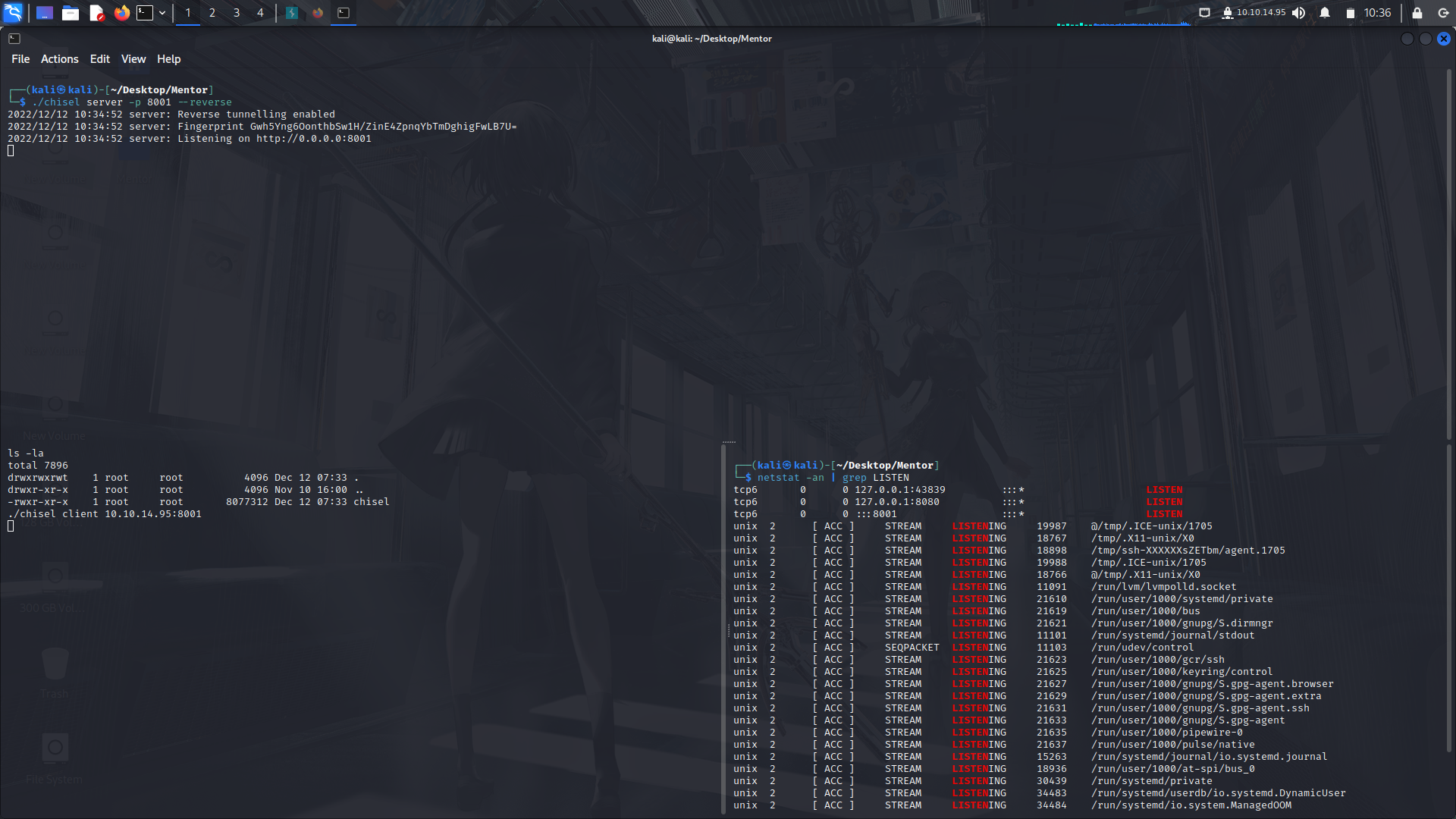Mute audio via the volume tray icon
This screenshot has height=819, width=1456.
click(x=1299, y=13)
